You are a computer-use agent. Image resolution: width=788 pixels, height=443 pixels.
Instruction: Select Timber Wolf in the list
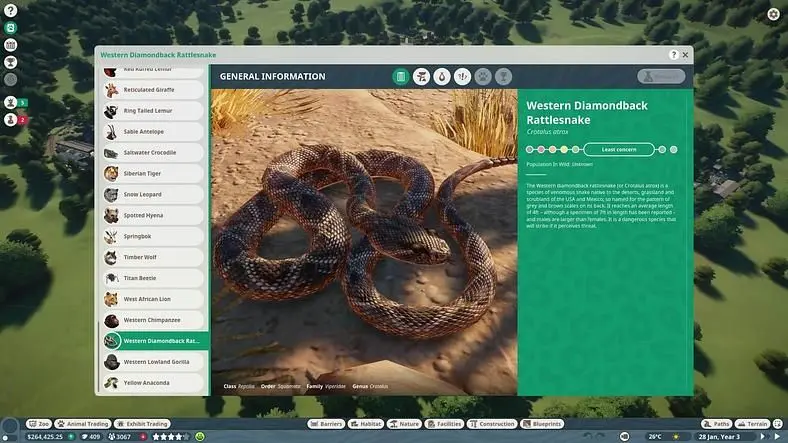tap(153, 257)
